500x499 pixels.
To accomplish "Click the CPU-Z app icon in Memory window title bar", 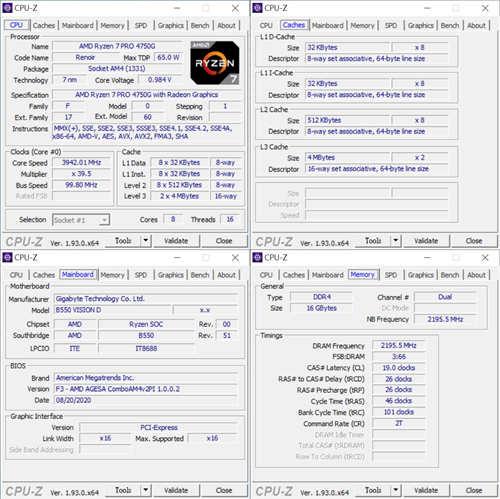I will pyautogui.click(x=257, y=258).
